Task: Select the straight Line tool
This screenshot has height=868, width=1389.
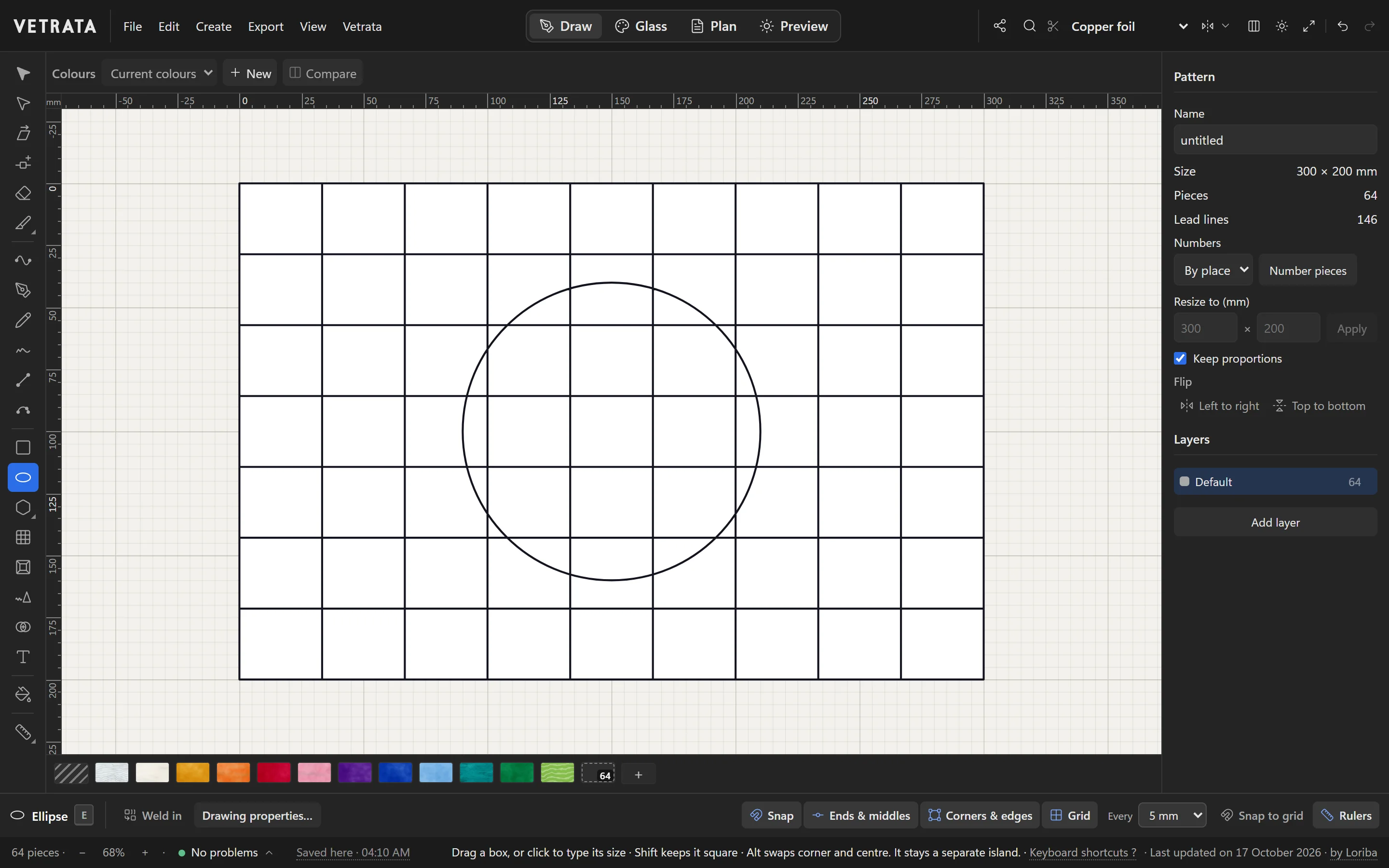Action: click(23, 380)
